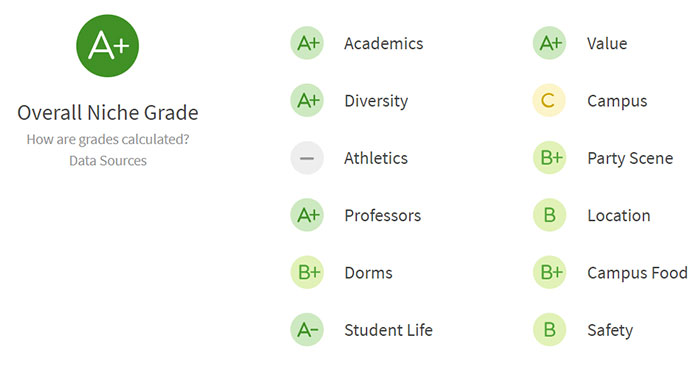Image resolution: width=700 pixels, height=366 pixels.
Task: Click the Campus Food category label
Action: tap(637, 273)
